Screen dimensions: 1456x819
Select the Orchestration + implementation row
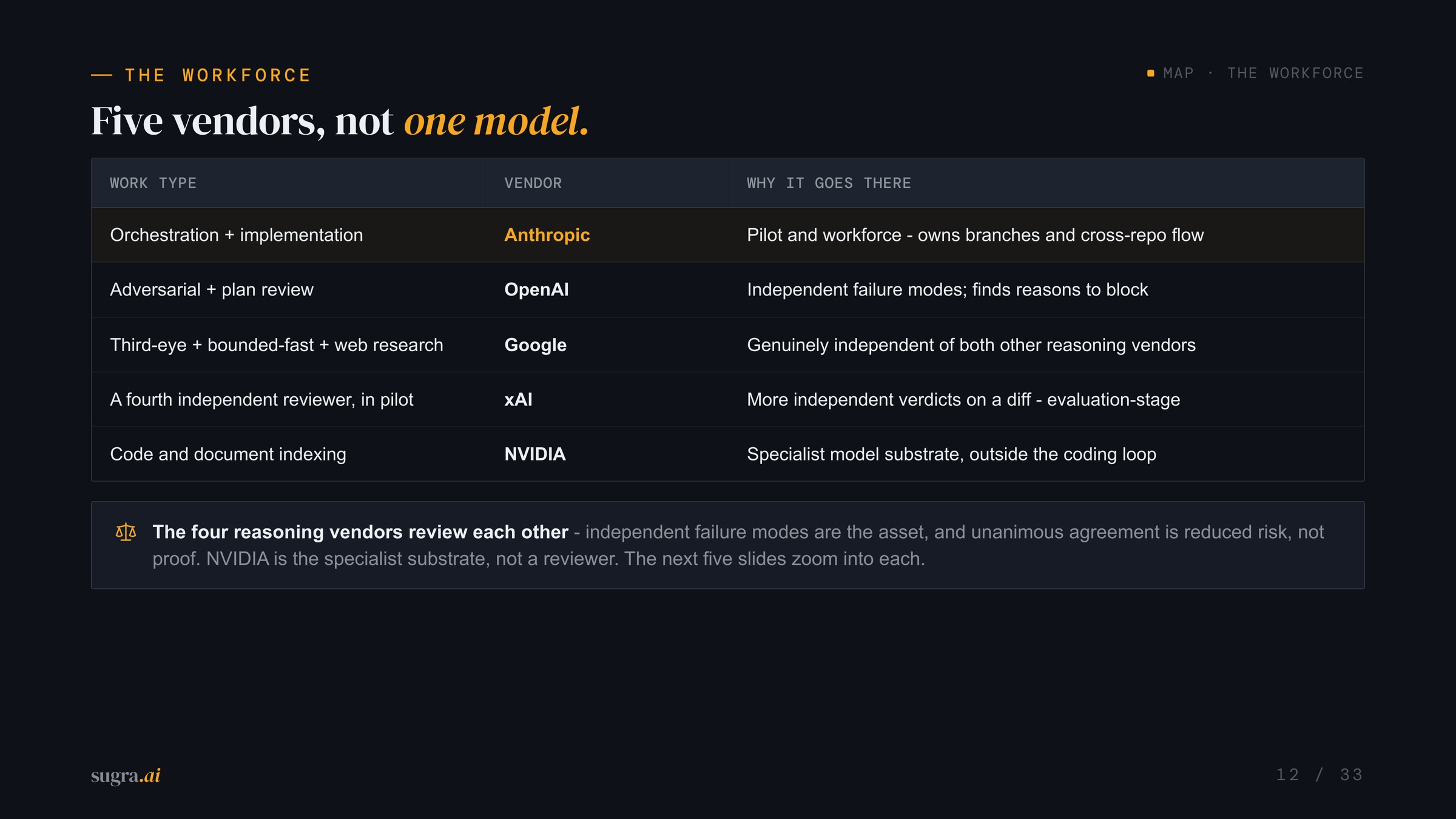(x=728, y=235)
